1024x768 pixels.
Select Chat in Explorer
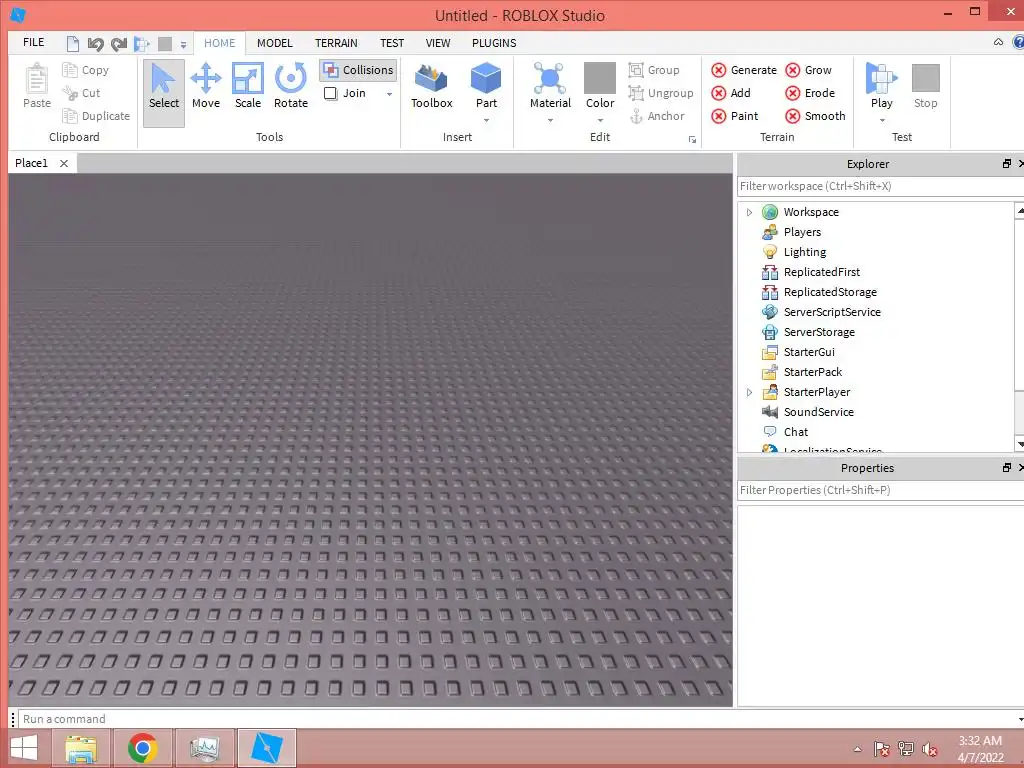pyautogui.click(x=795, y=432)
